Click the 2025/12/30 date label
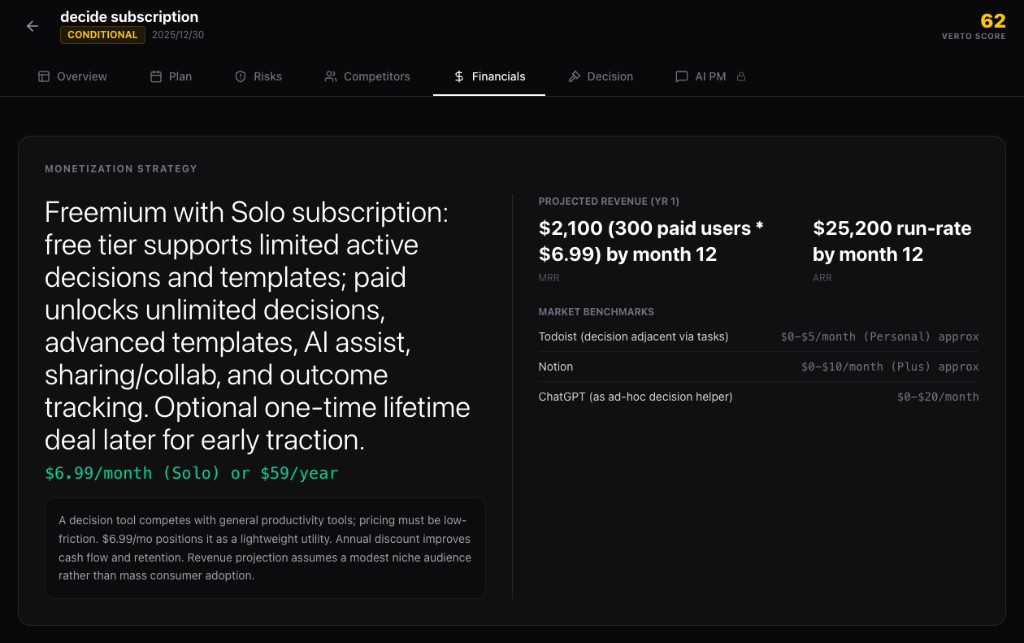This screenshot has width=1024, height=643. pos(177,35)
